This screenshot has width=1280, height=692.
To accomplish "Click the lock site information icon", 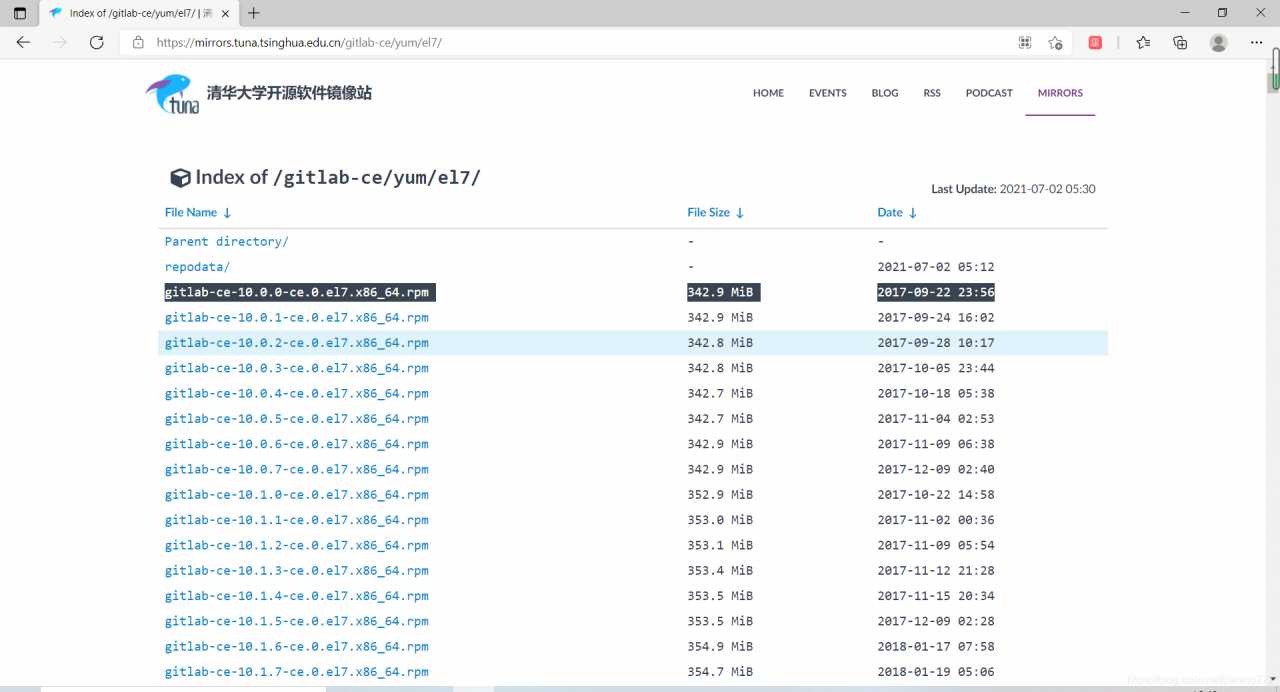I will point(138,43).
